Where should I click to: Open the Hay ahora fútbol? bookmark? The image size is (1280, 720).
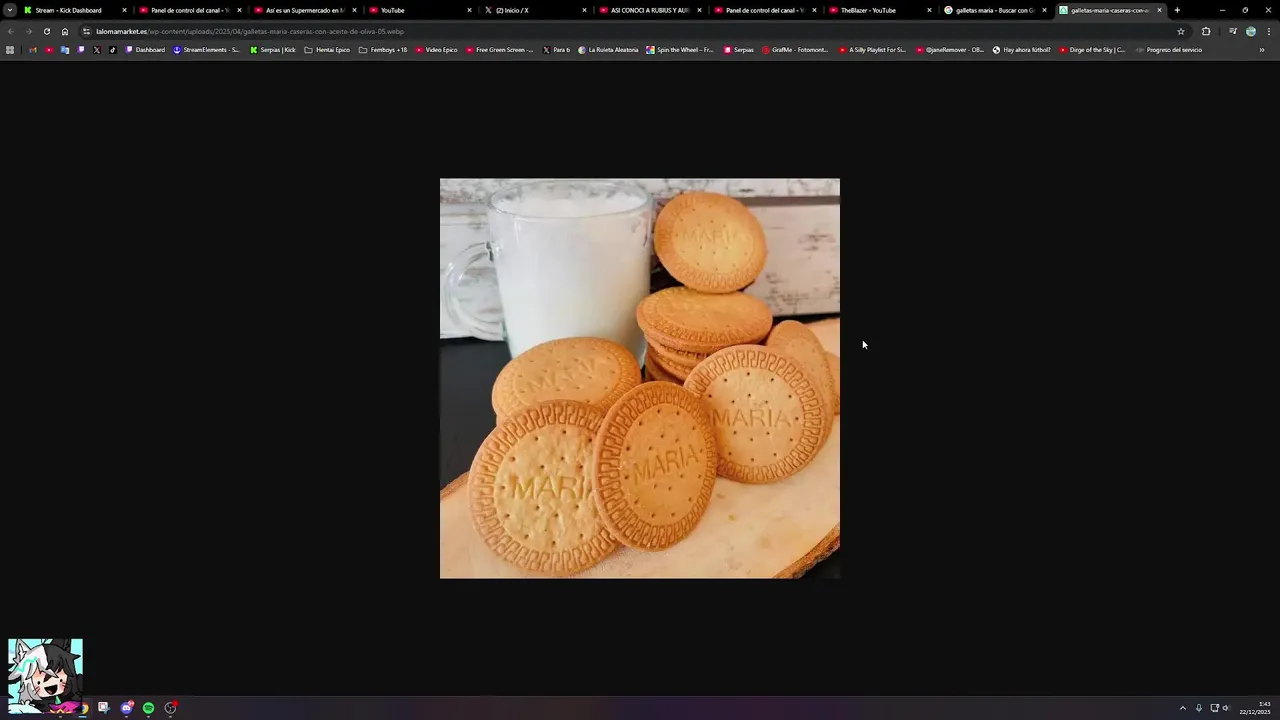[x=1021, y=50]
